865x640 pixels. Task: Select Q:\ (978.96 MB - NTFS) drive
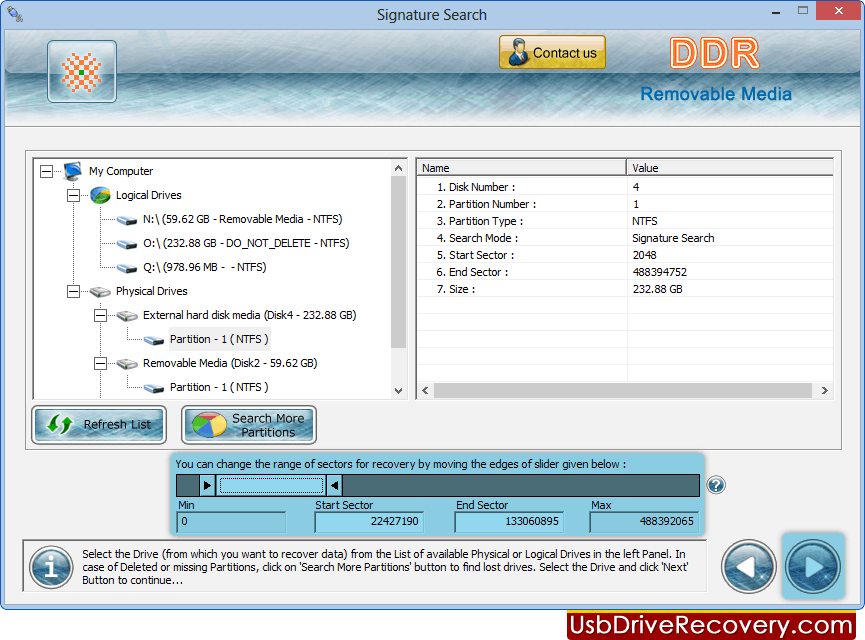pos(205,267)
